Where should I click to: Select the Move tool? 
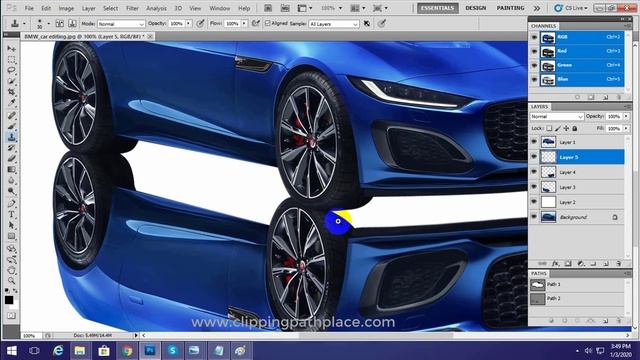coord(11,49)
